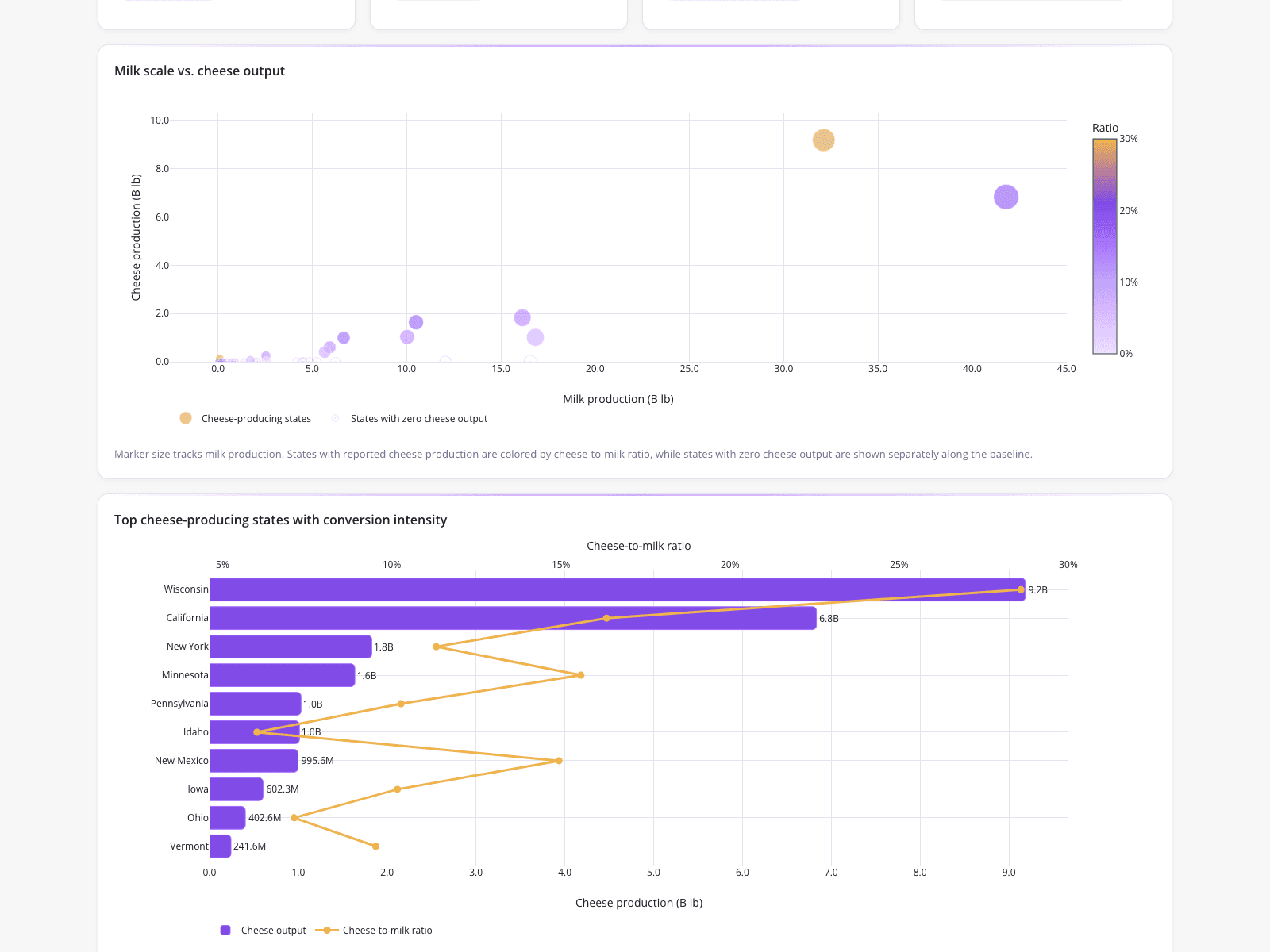Toggle the Cheese output legend entry
Screen dimensions: 1270x952
click(x=263, y=930)
